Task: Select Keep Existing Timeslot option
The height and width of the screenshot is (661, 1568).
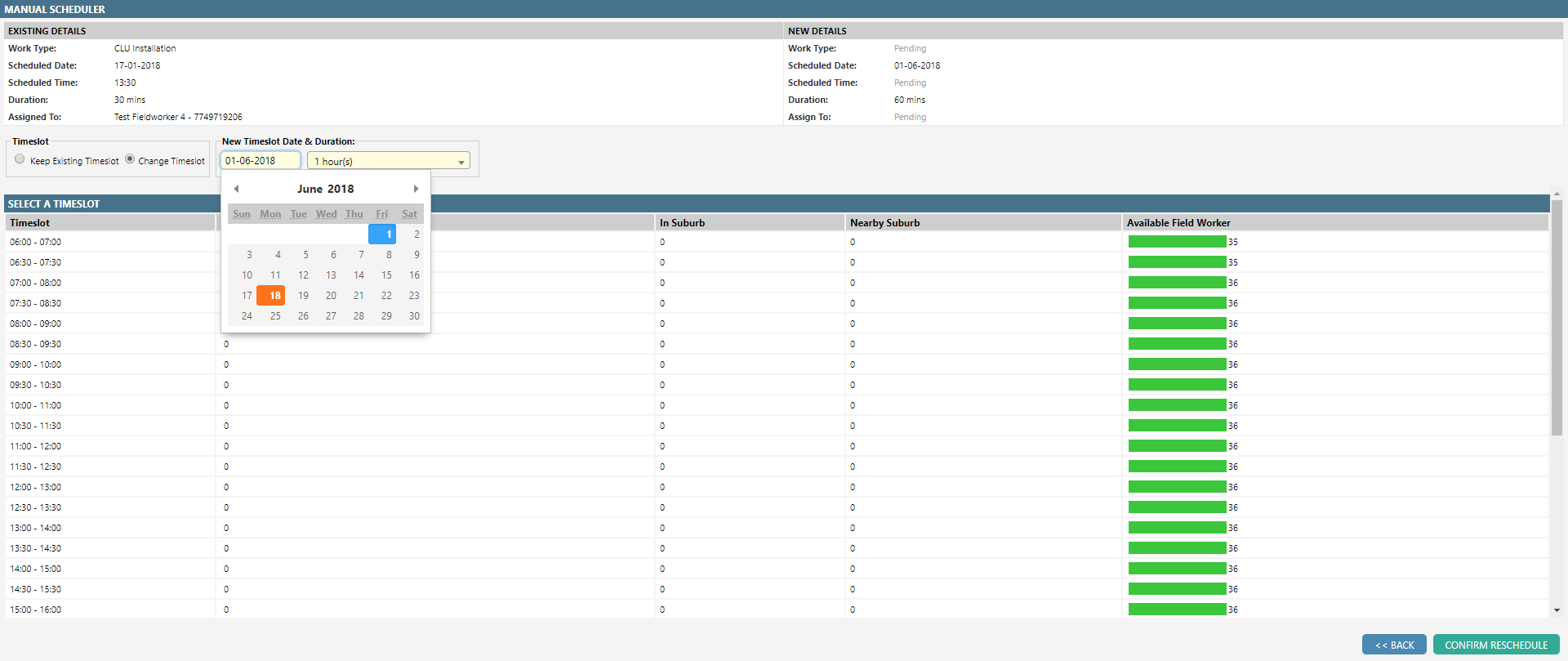Action: click(20, 159)
